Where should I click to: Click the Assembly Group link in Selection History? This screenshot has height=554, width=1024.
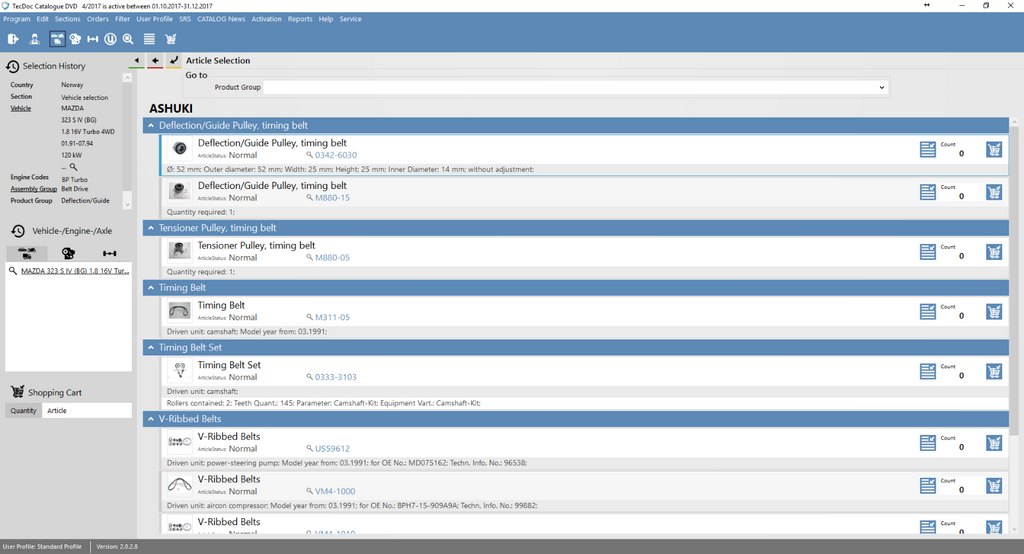coord(33,188)
